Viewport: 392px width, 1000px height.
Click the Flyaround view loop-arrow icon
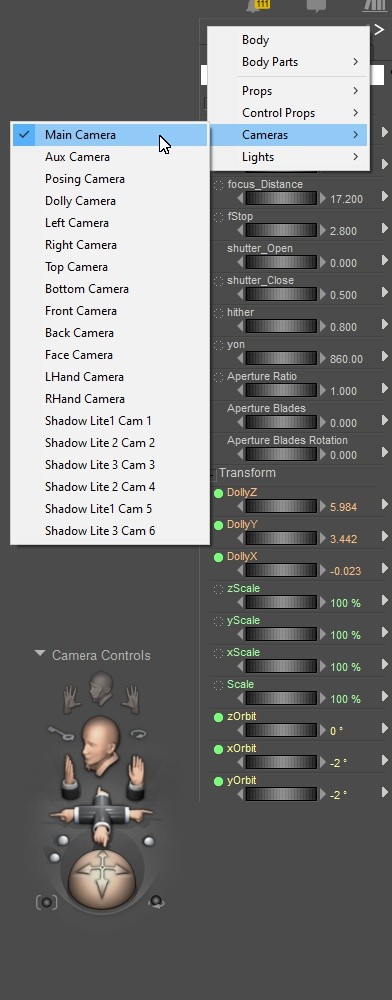(139, 735)
